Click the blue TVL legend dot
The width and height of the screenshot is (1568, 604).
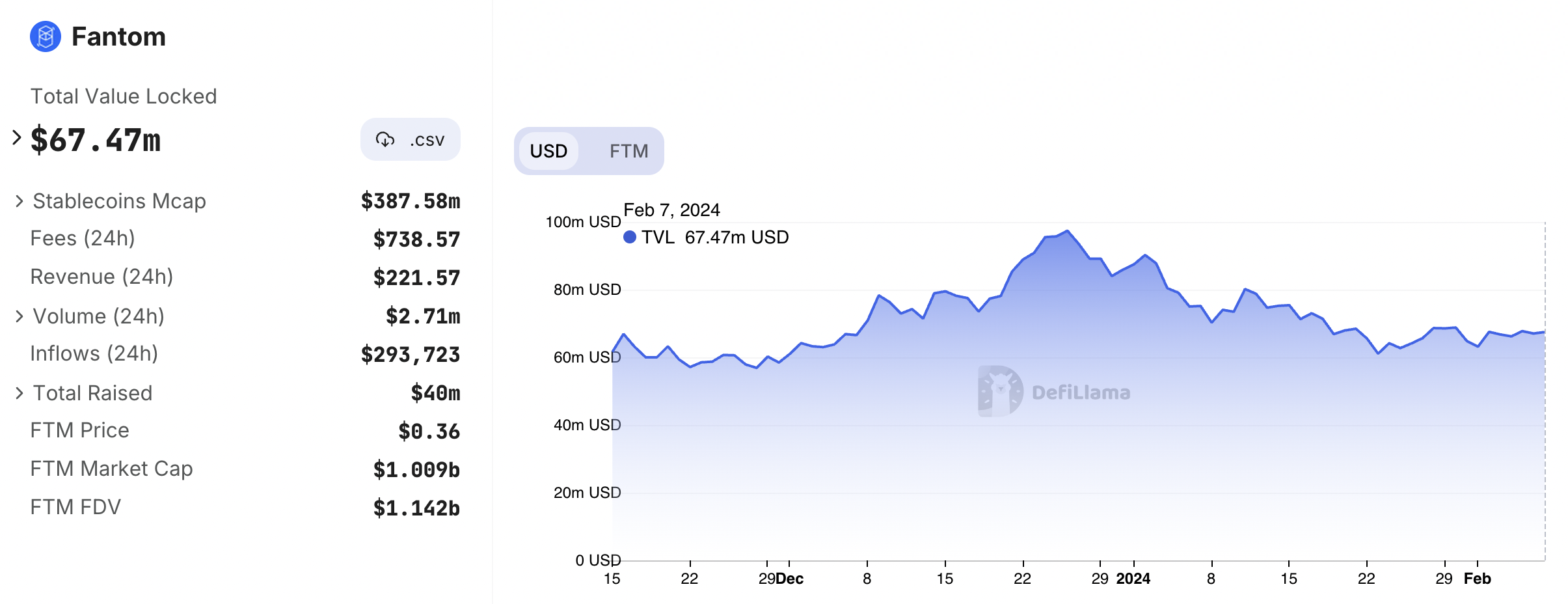click(629, 238)
